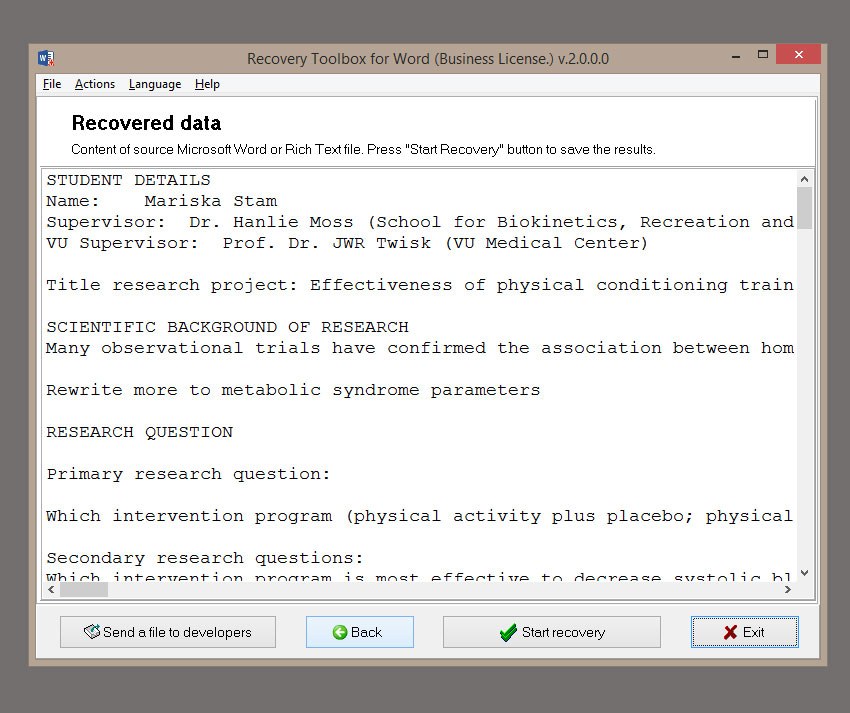Click vertical scrollbar up arrow

pyautogui.click(x=804, y=179)
